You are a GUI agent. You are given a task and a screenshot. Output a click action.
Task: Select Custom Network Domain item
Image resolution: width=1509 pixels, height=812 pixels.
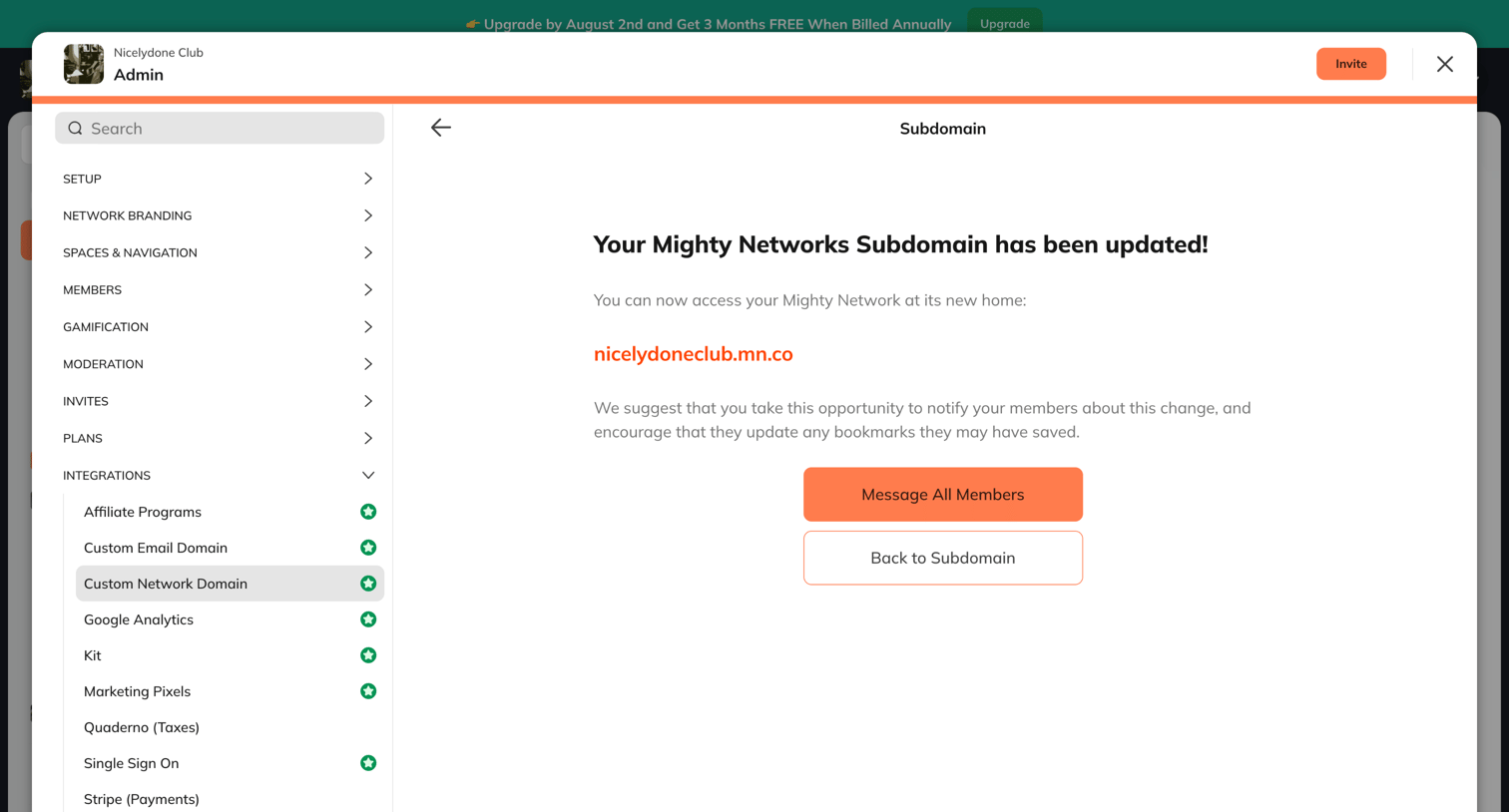pyautogui.click(x=230, y=584)
